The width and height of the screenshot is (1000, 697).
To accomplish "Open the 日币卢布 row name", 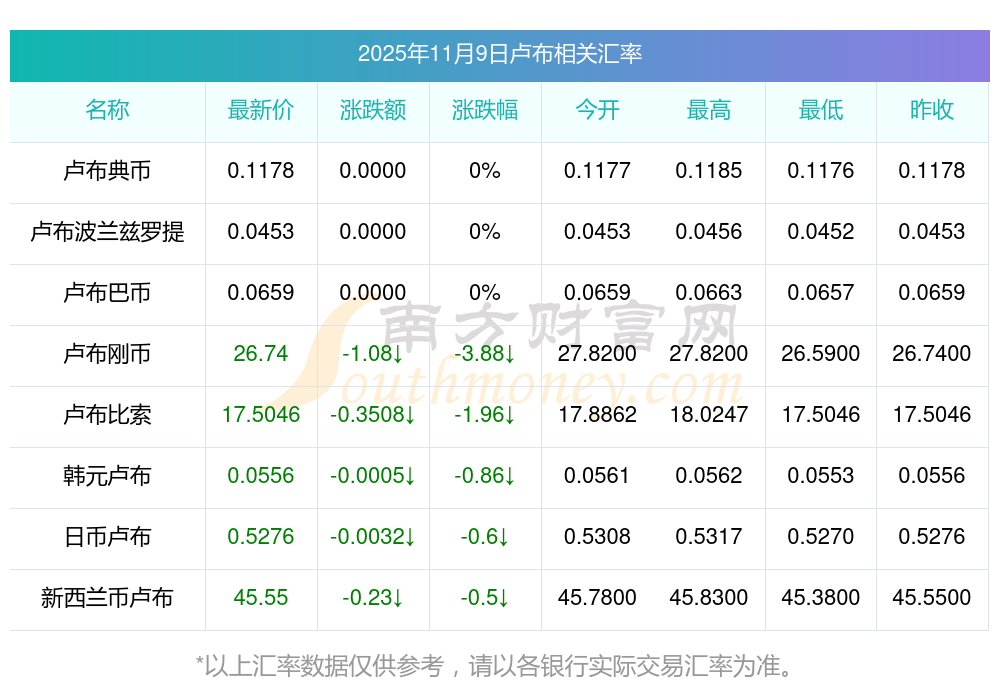I will point(107,537).
